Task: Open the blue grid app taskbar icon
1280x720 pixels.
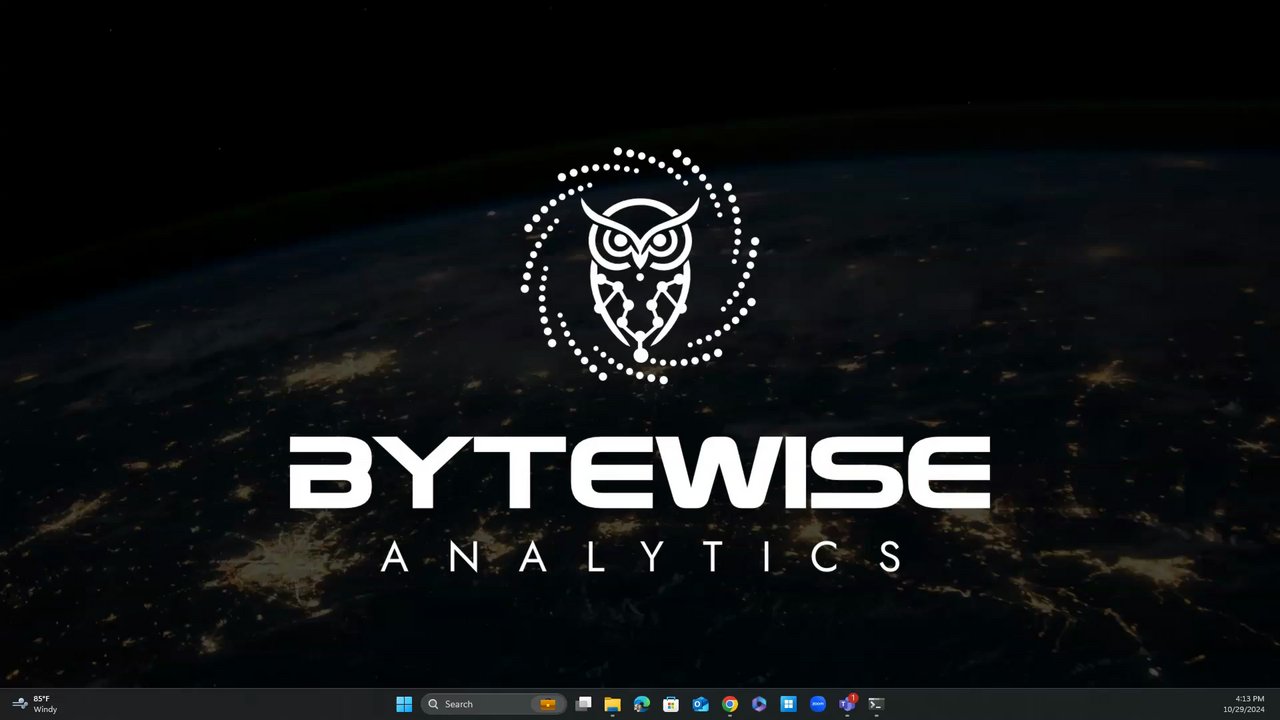Action: [788, 704]
